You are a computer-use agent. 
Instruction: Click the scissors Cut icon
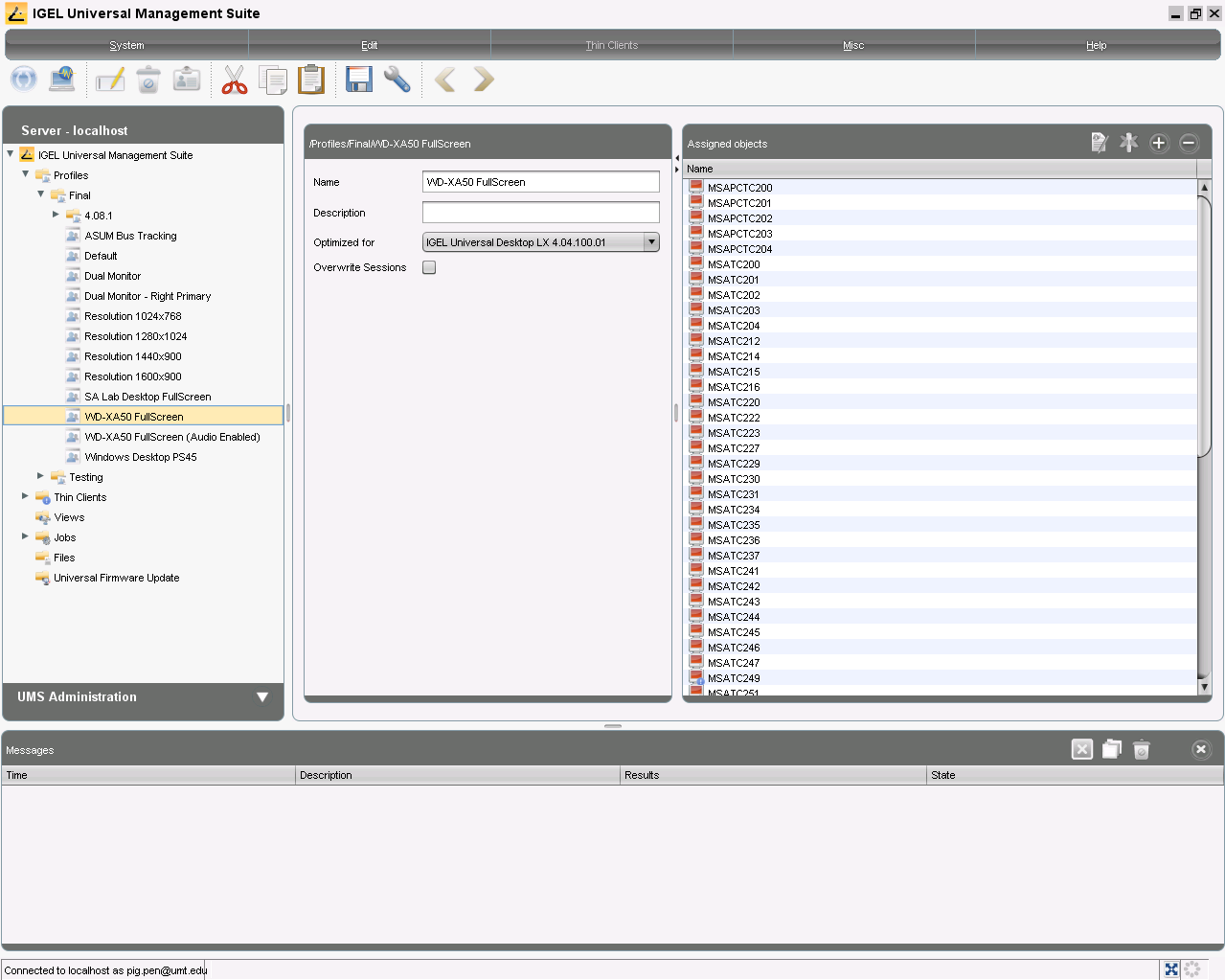tap(235, 80)
